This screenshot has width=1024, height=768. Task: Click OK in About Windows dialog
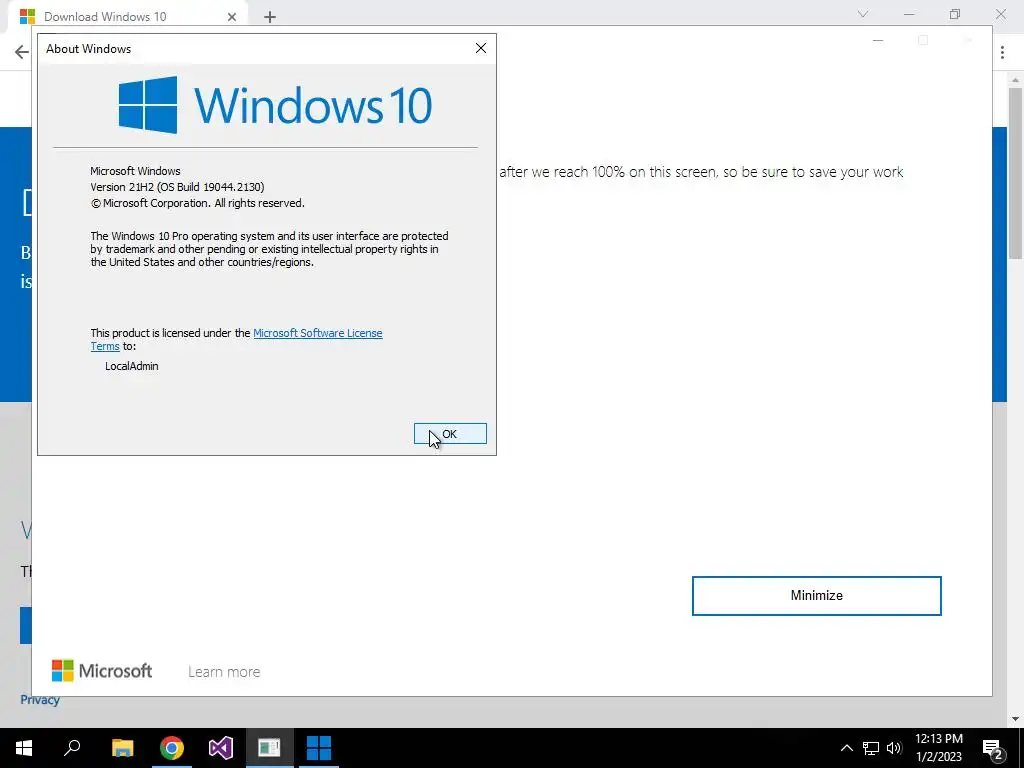[450, 434]
